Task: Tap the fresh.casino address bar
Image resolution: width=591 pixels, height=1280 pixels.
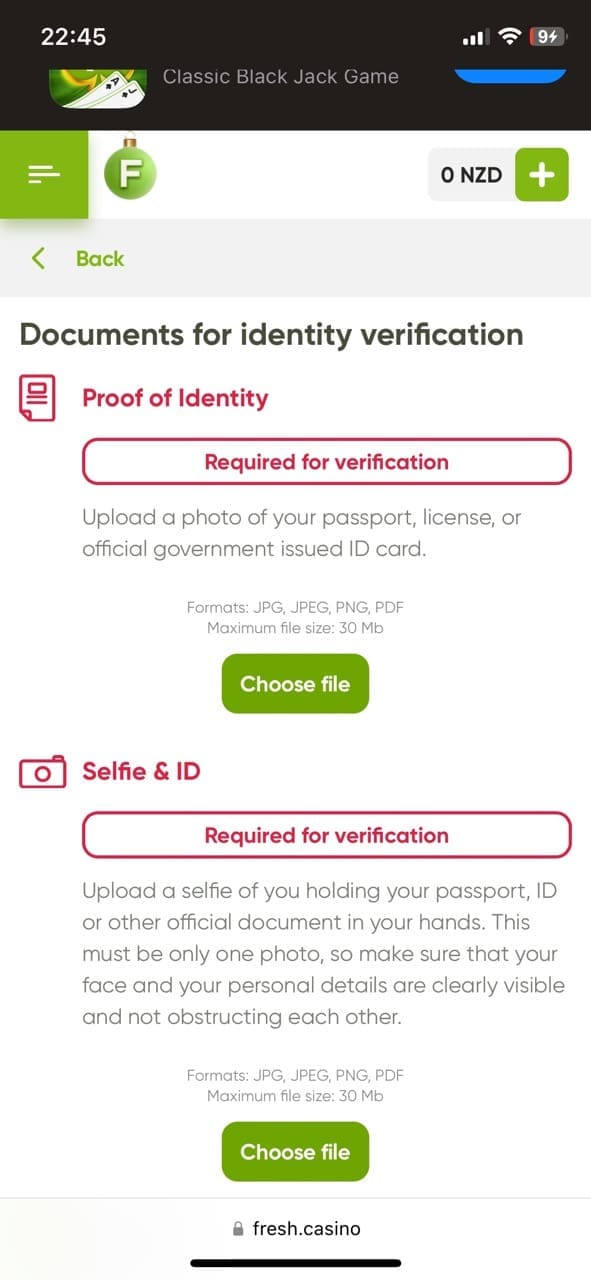Action: tap(296, 1229)
